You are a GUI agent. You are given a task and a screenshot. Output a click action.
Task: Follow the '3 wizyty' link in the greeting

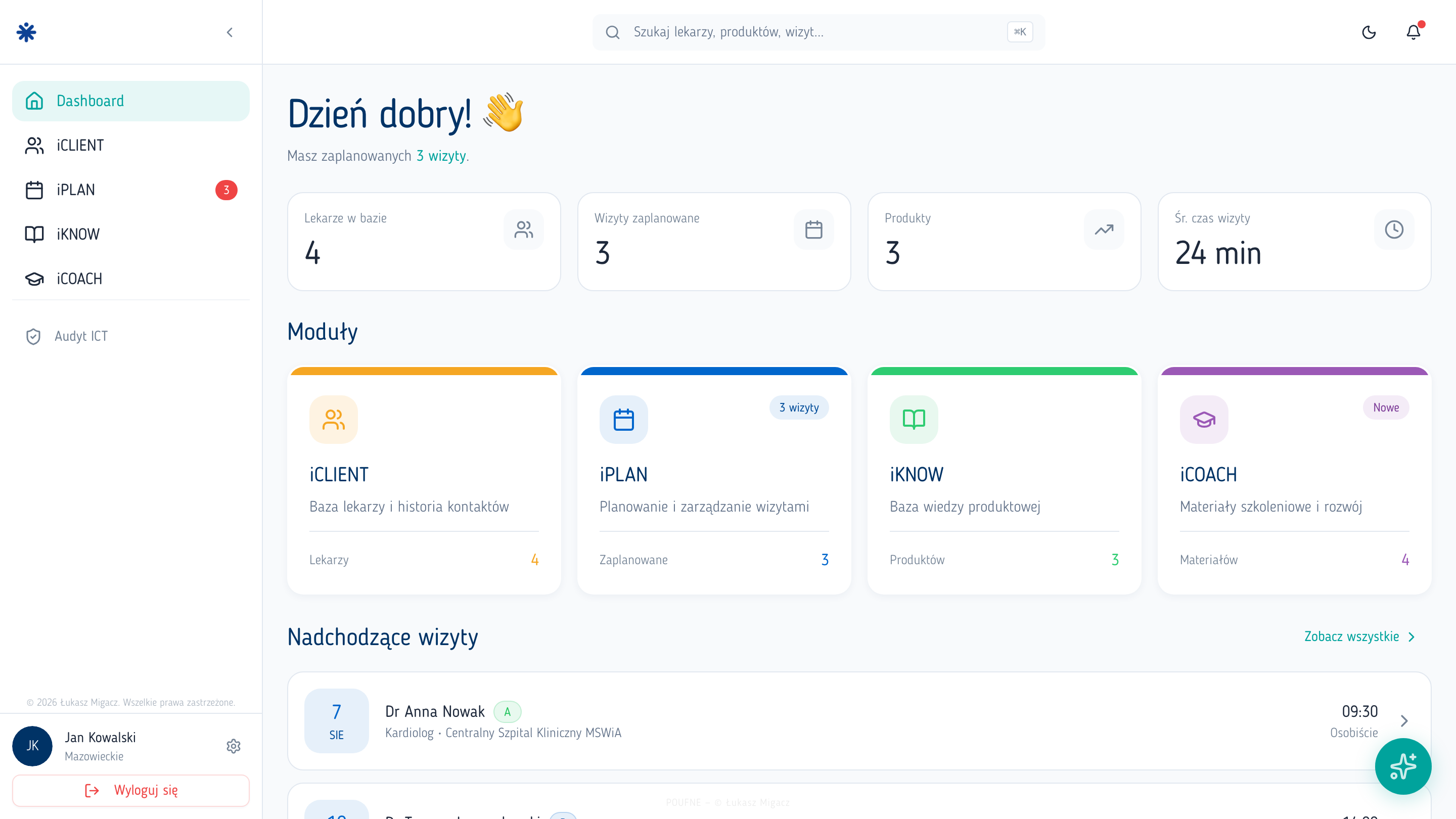coord(441,156)
